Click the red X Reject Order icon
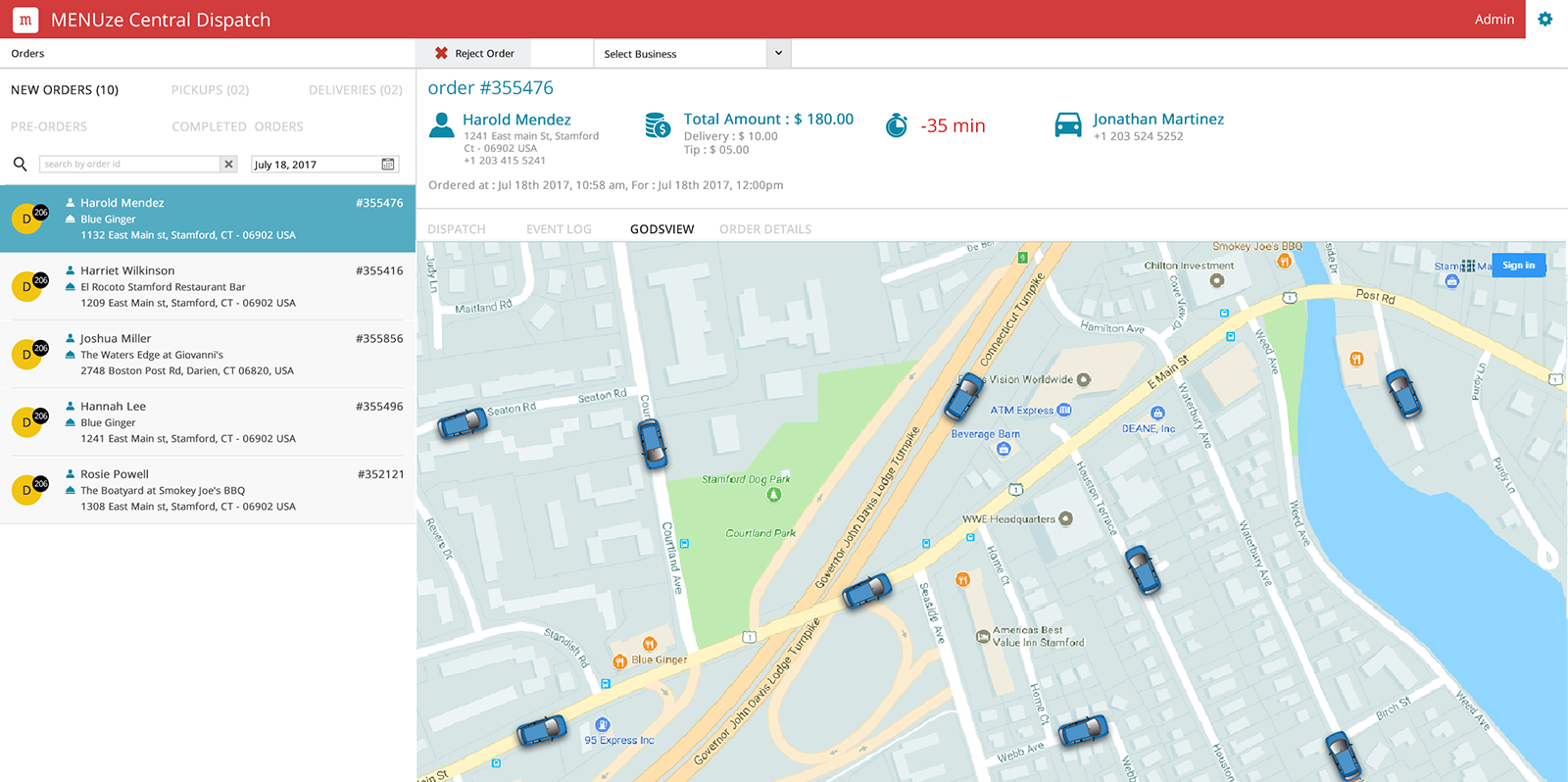The width and height of the screenshot is (1568, 782). 441,53
